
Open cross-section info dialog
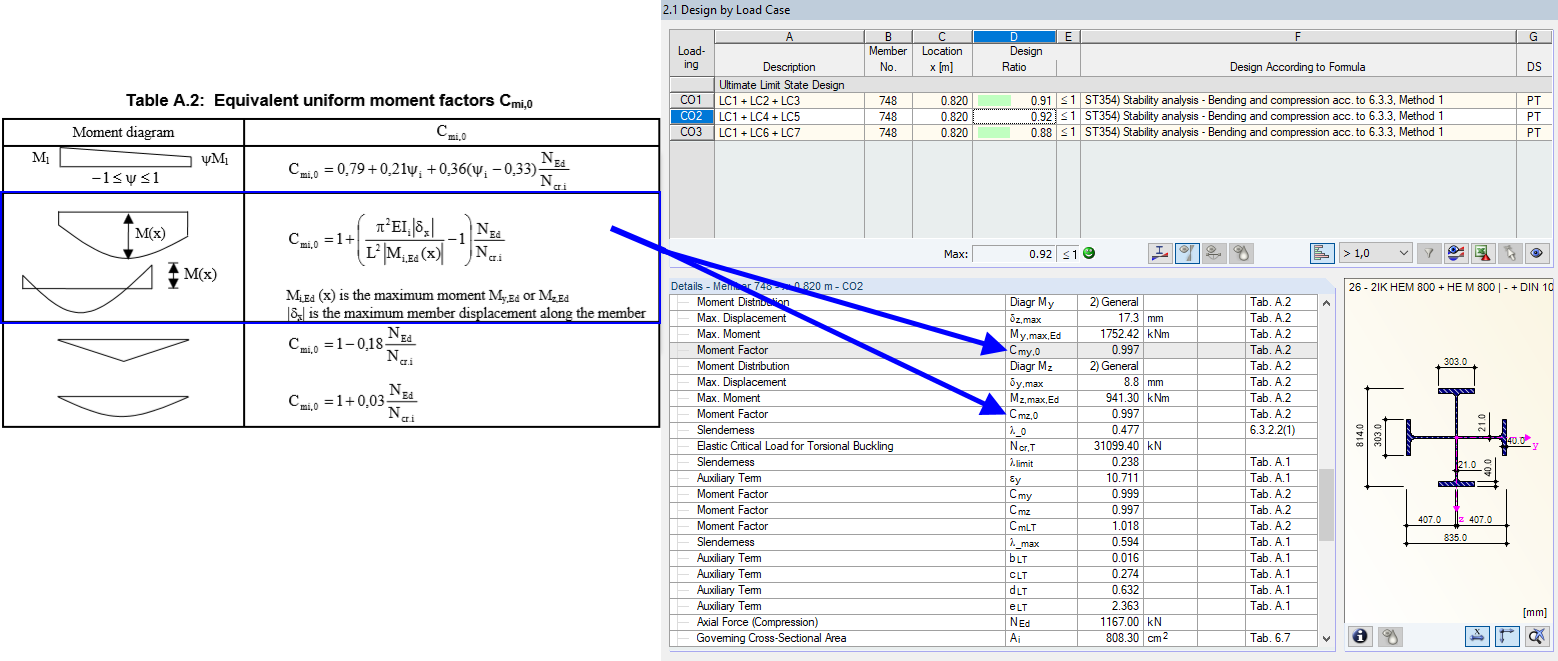1360,637
